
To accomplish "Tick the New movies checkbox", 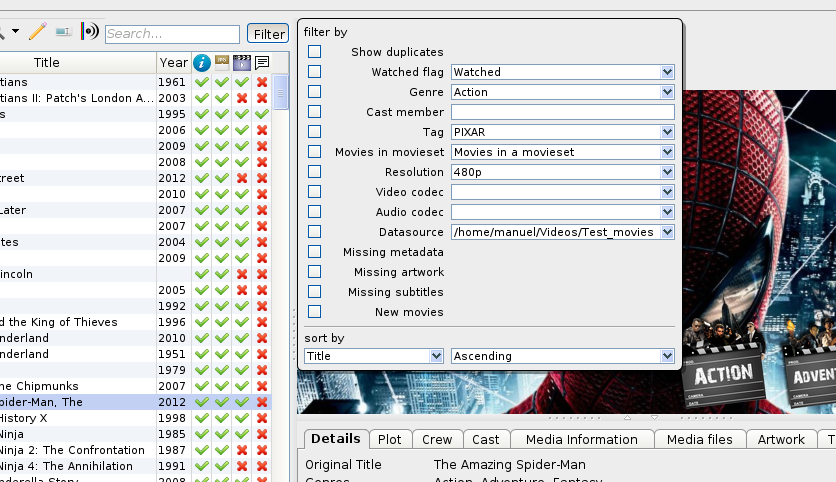I will [x=315, y=311].
